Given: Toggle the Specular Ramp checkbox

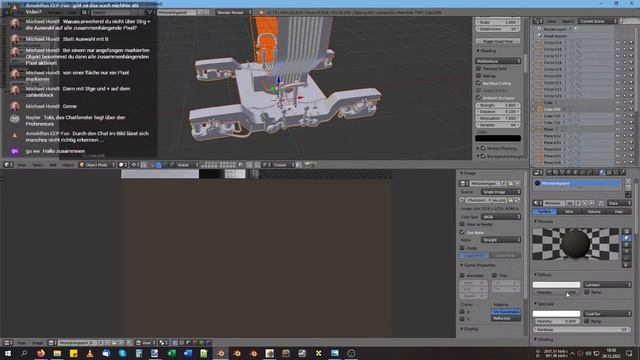Looking at the screenshot, I should click(587, 321).
